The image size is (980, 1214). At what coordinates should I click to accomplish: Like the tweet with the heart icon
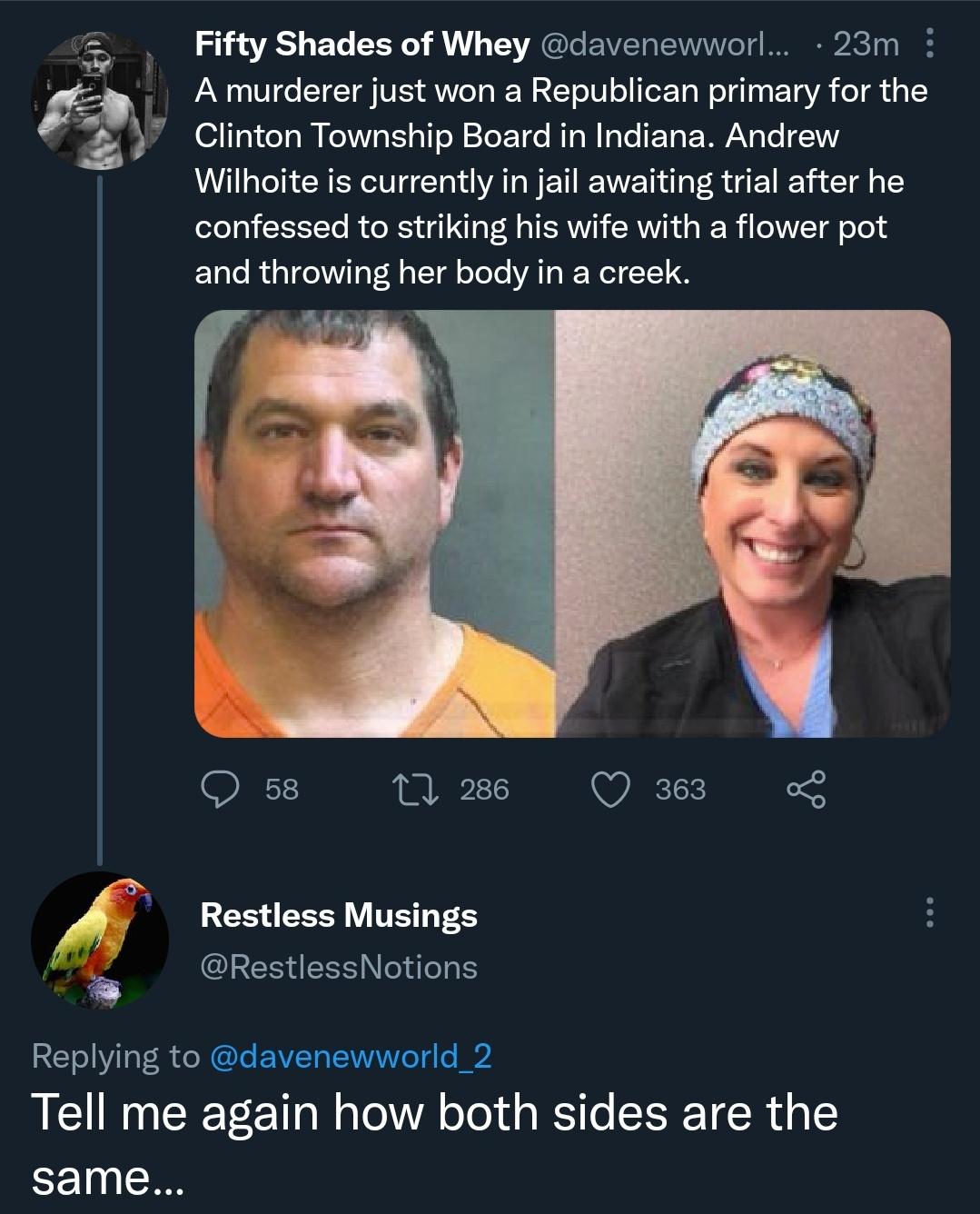[x=610, y=789]
